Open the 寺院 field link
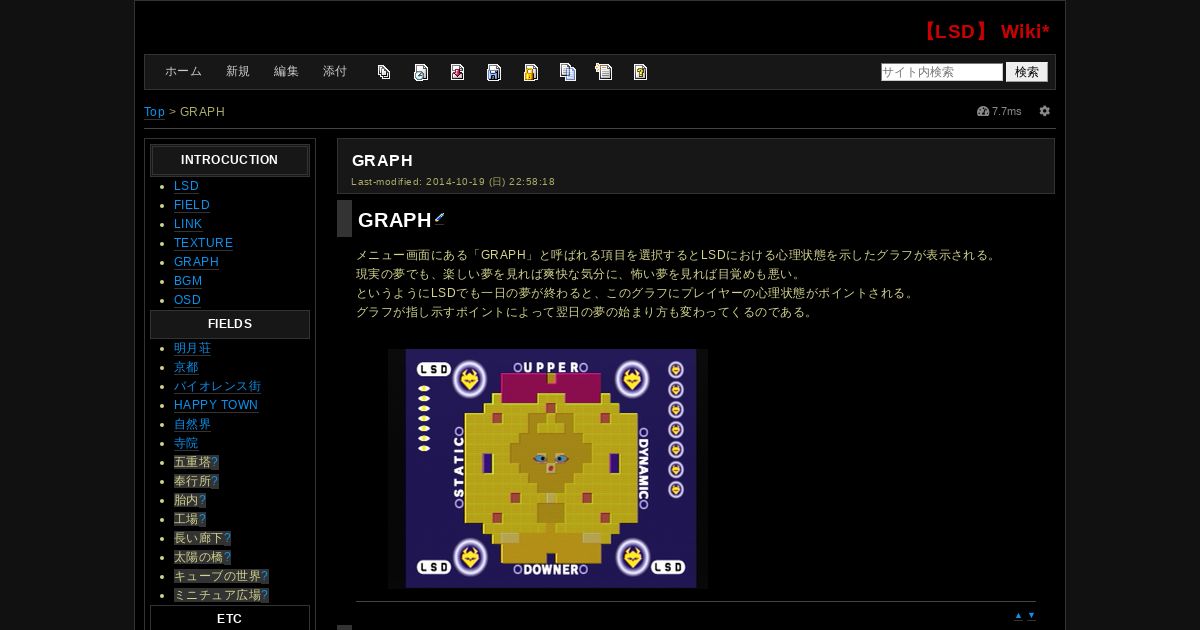 [186, 443]
